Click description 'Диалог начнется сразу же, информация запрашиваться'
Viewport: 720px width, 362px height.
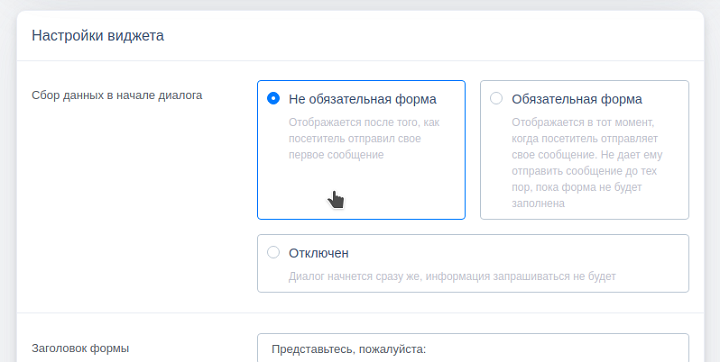(x=452, y=277)
